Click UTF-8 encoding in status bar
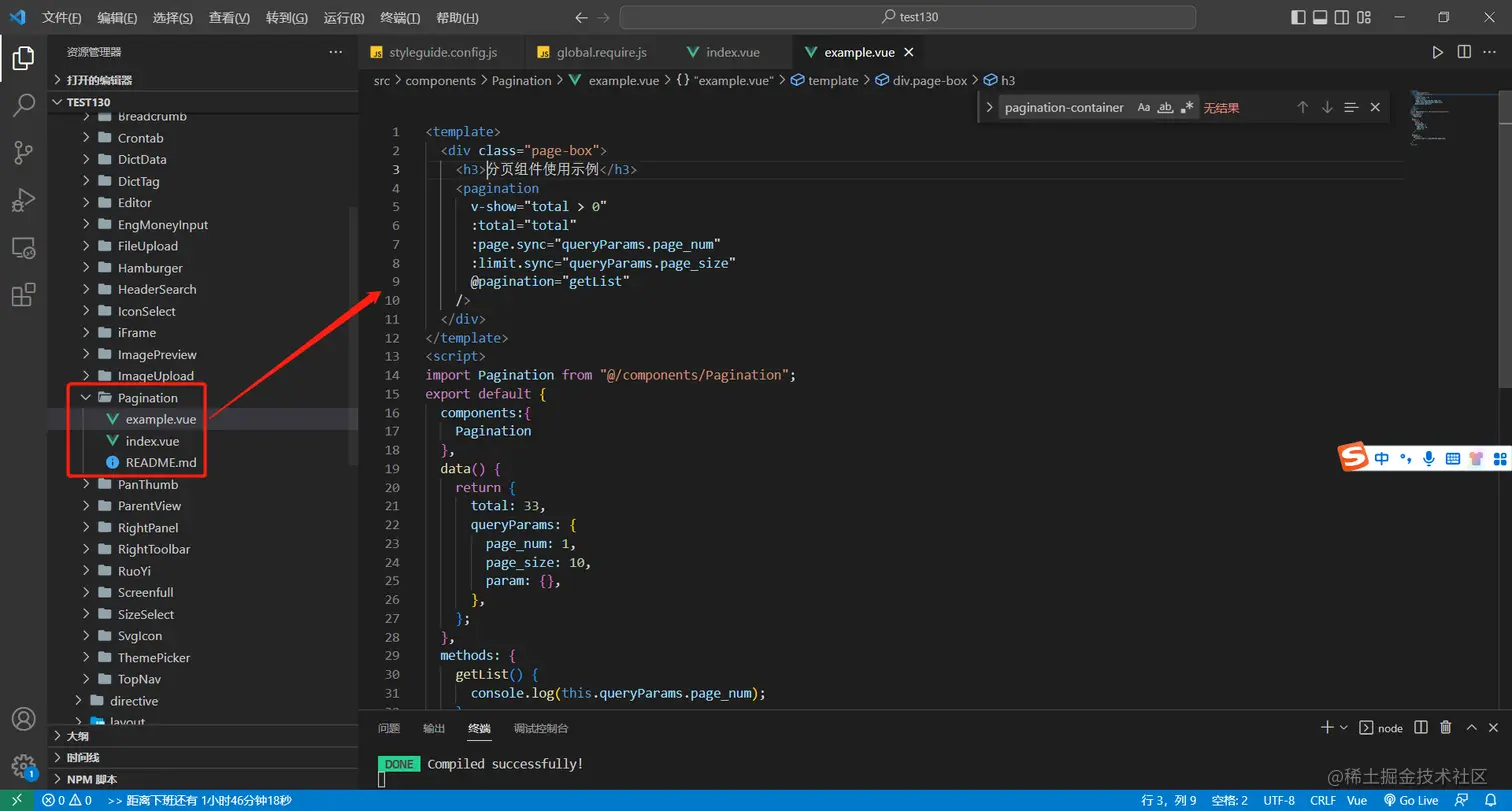This screenshot has height=811, width=1512. [x=1279, y=800]
